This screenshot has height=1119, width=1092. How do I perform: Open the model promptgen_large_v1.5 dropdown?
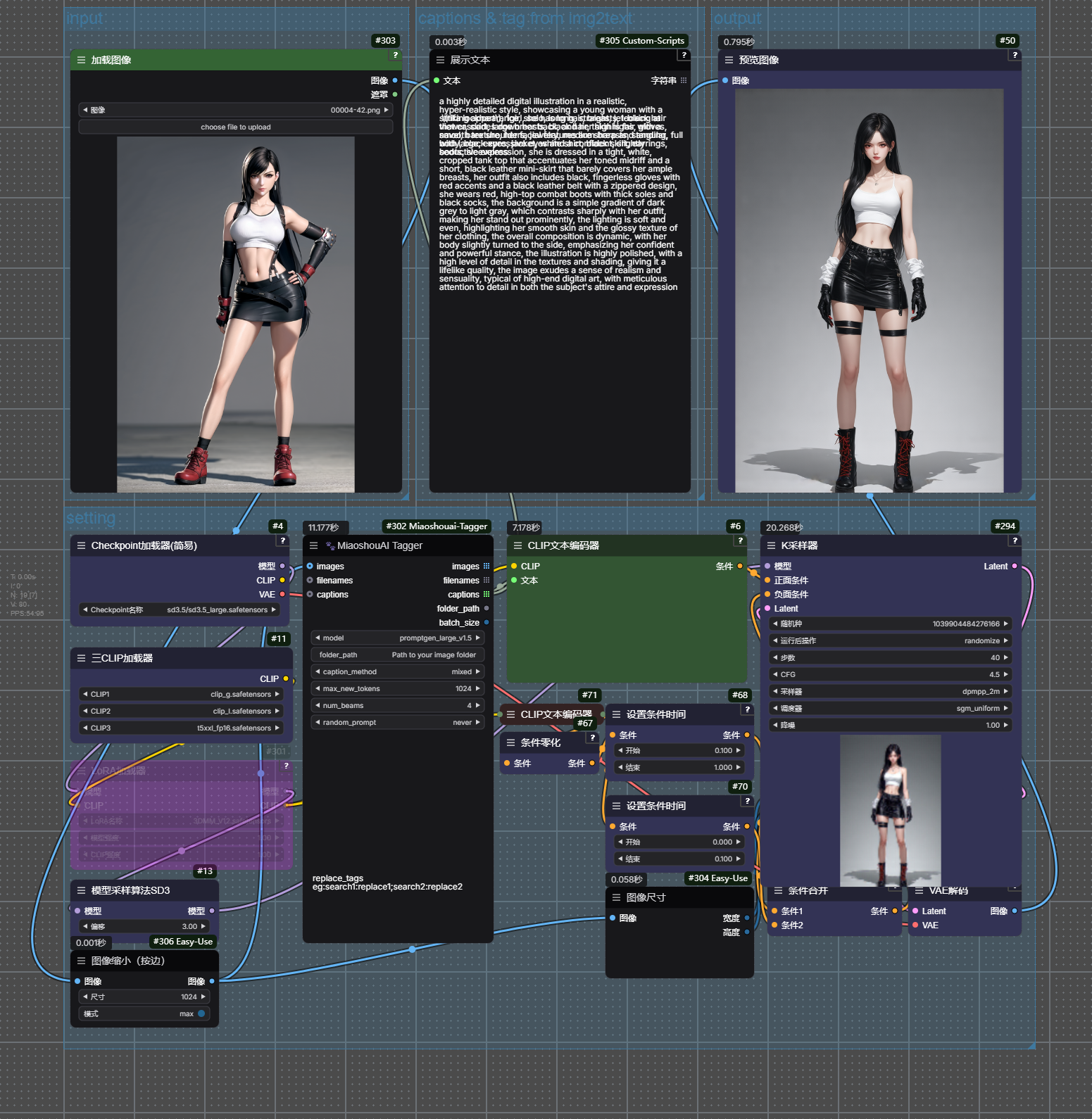point(398,638)
